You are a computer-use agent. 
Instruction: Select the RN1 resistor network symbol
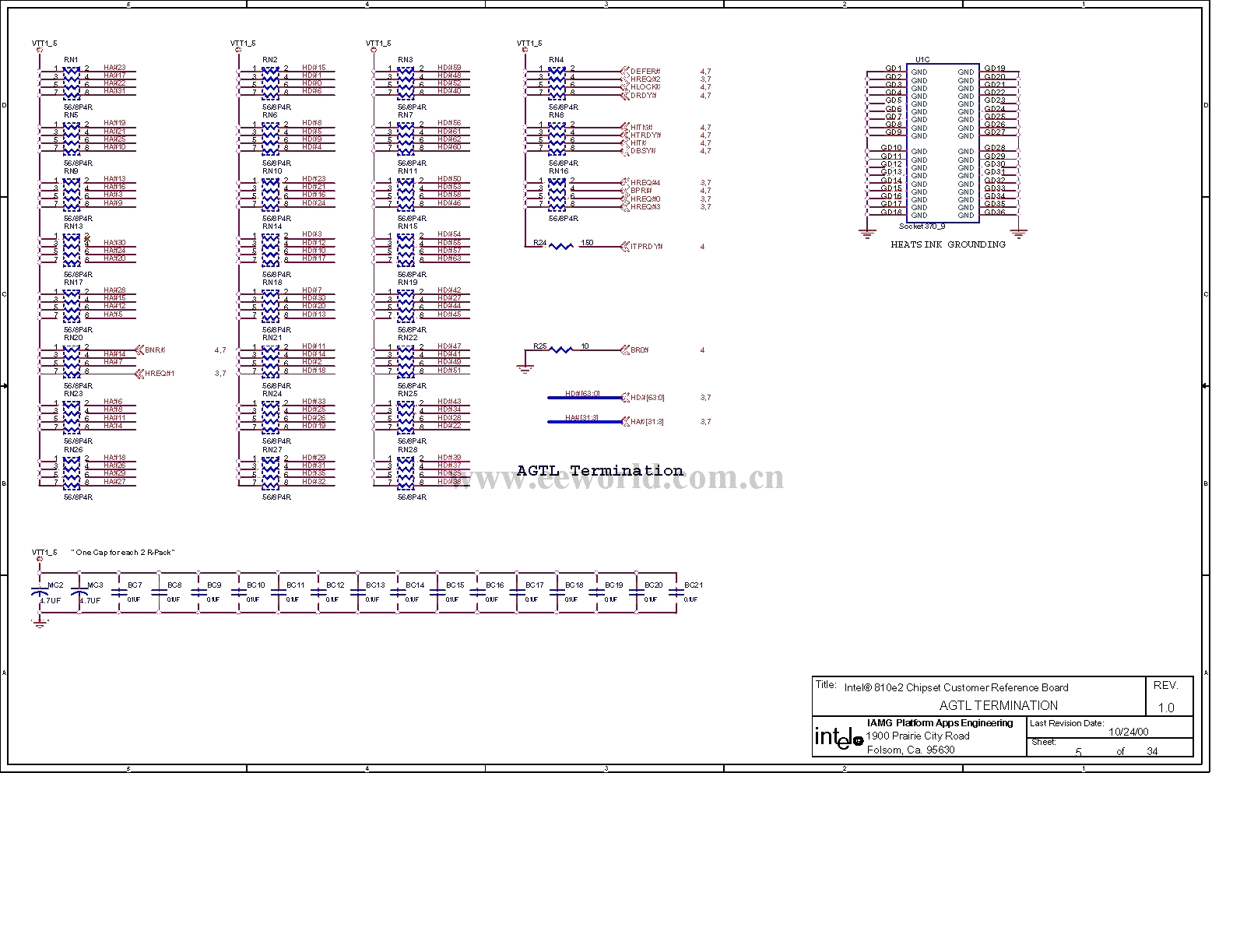72,83
